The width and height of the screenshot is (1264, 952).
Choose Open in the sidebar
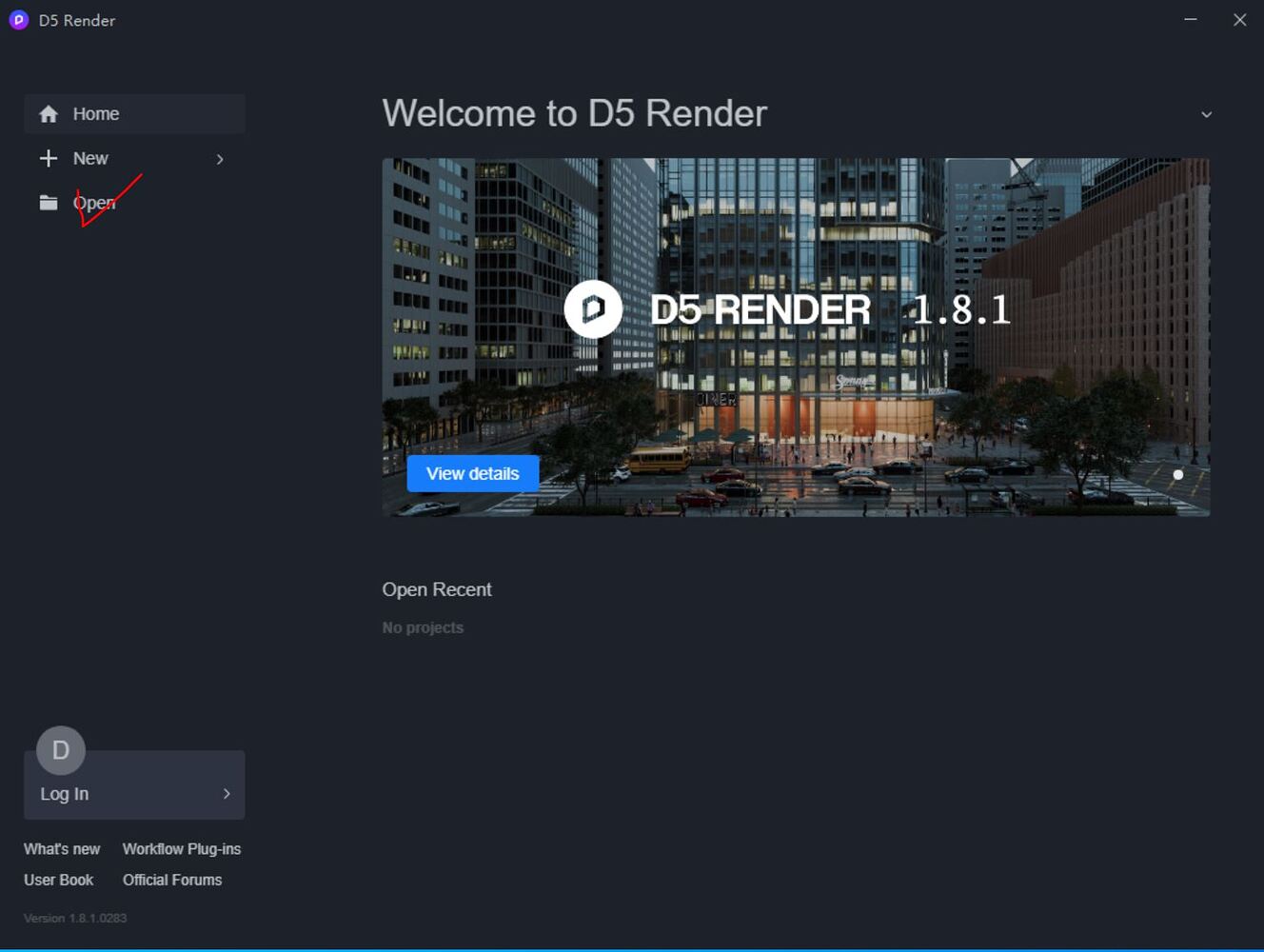click(x=134, y=203)
